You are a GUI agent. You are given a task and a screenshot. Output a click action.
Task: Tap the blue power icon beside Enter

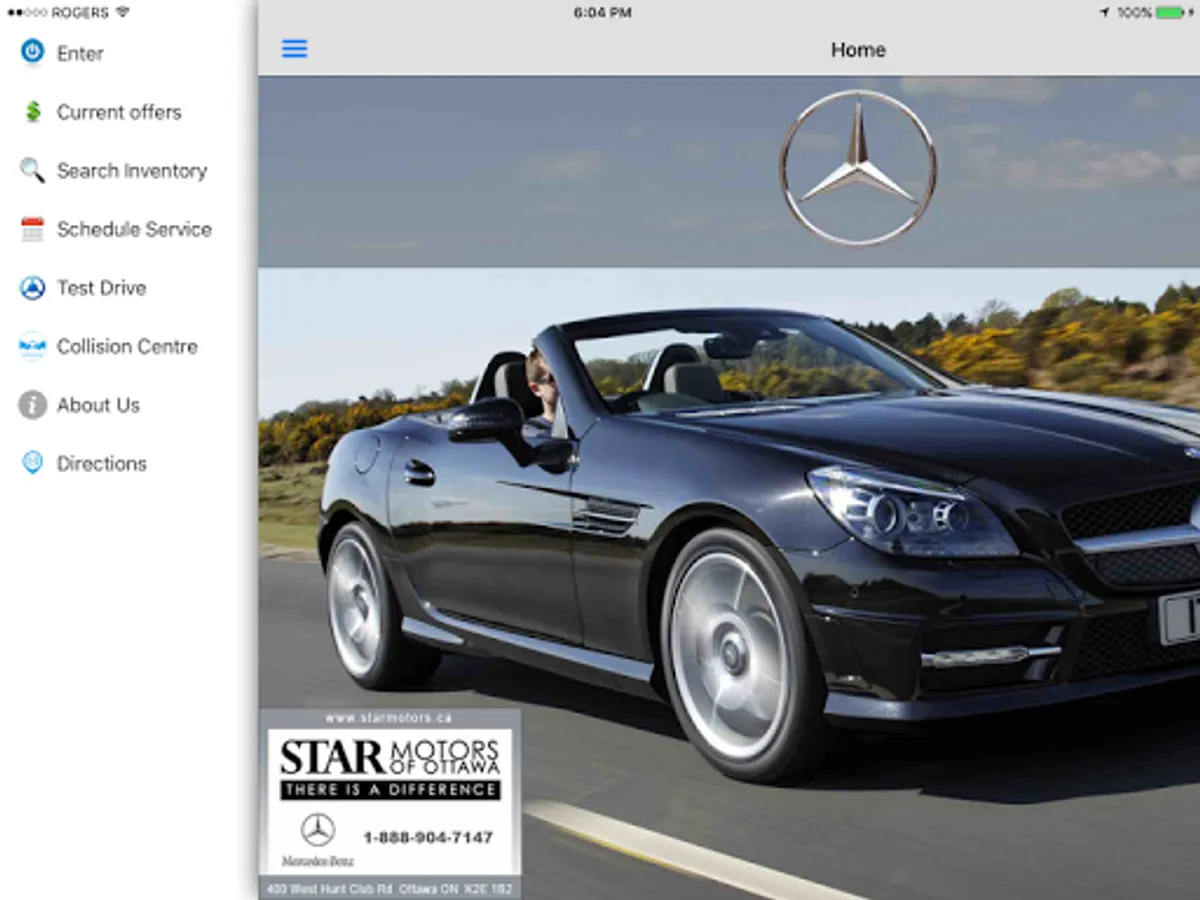tap(33, 52)
